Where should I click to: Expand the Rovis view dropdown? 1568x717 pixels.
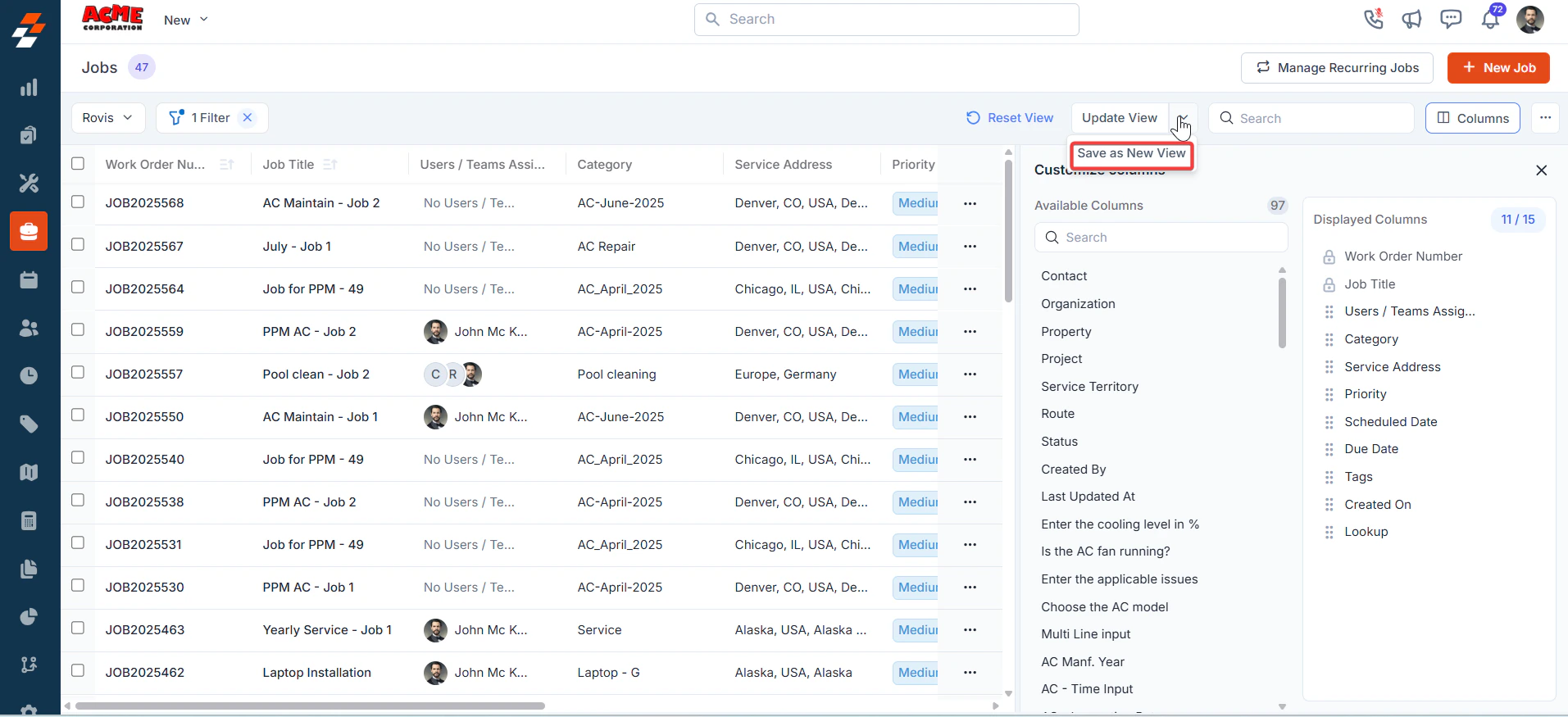[108, 118]
